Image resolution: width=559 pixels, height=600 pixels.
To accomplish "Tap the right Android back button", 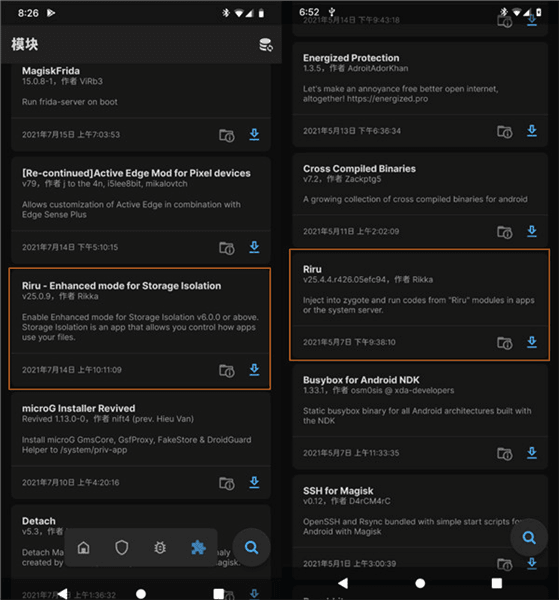I will click(343, 583).
